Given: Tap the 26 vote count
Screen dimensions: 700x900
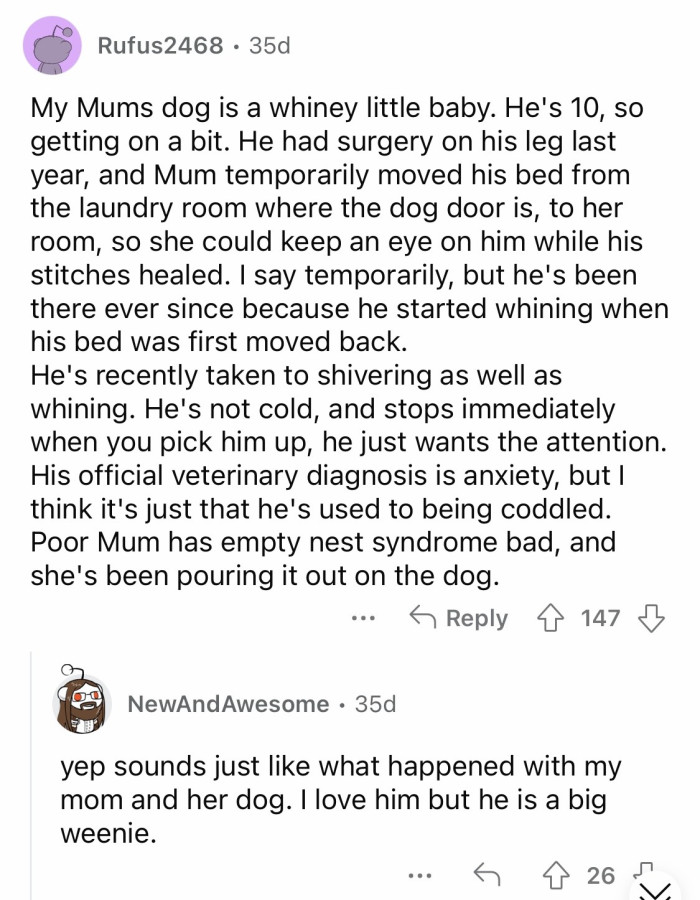Looking at the screenshot, I should click(601, 876).
